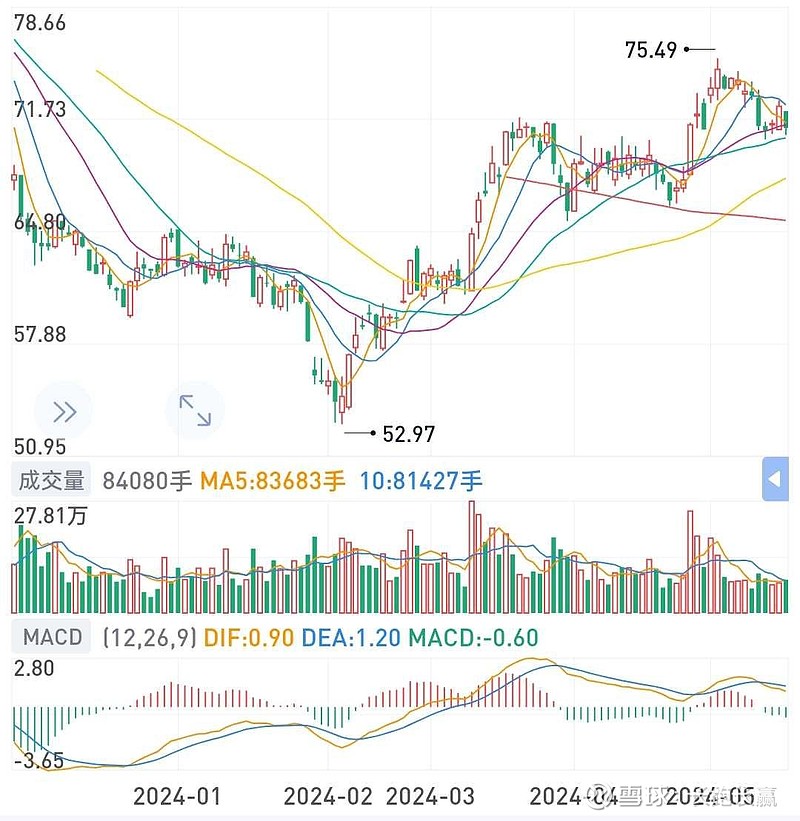Select the 2024-02 date label

[x=328, y=796]
